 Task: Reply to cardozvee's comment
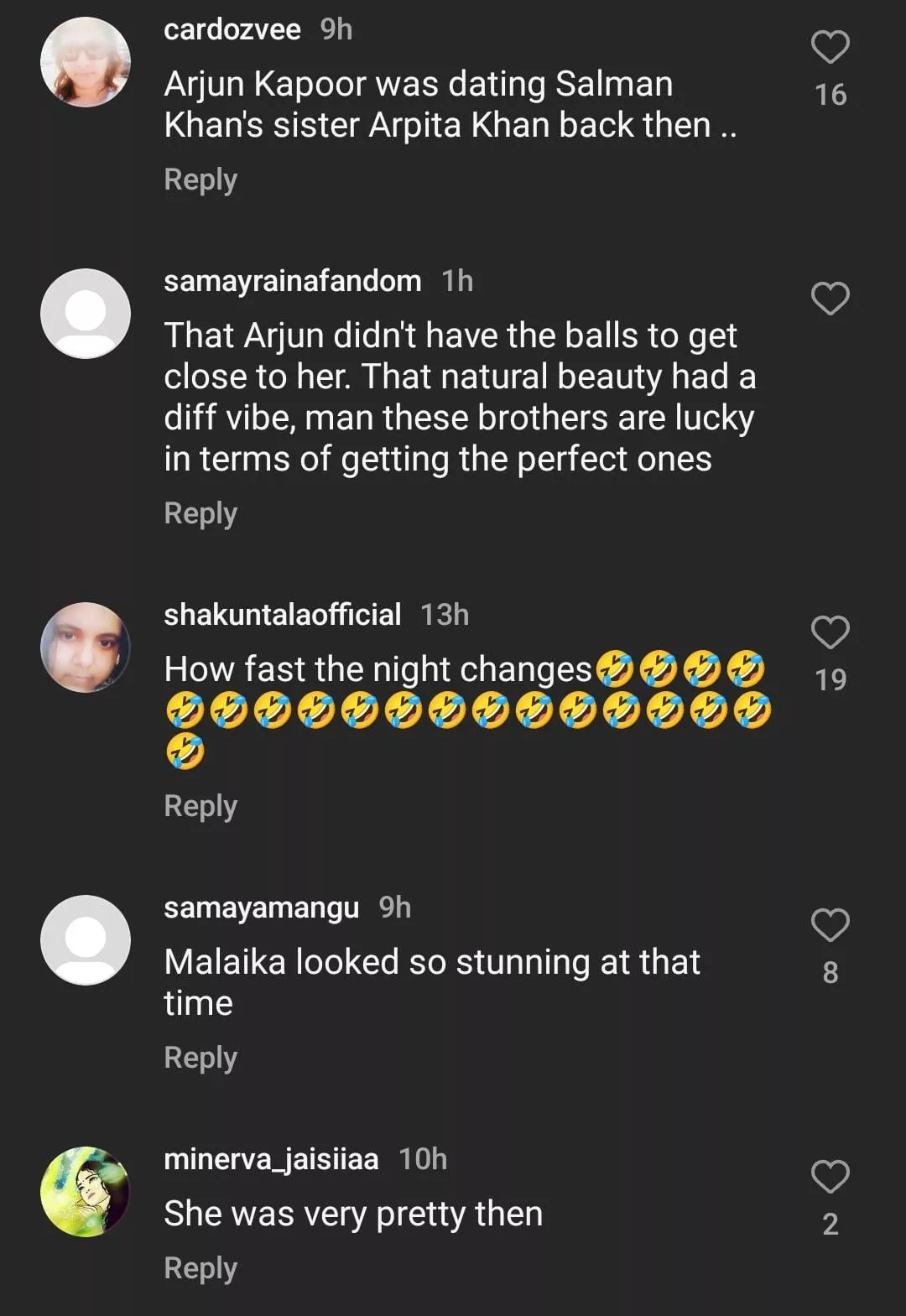(x=200, y=179)
